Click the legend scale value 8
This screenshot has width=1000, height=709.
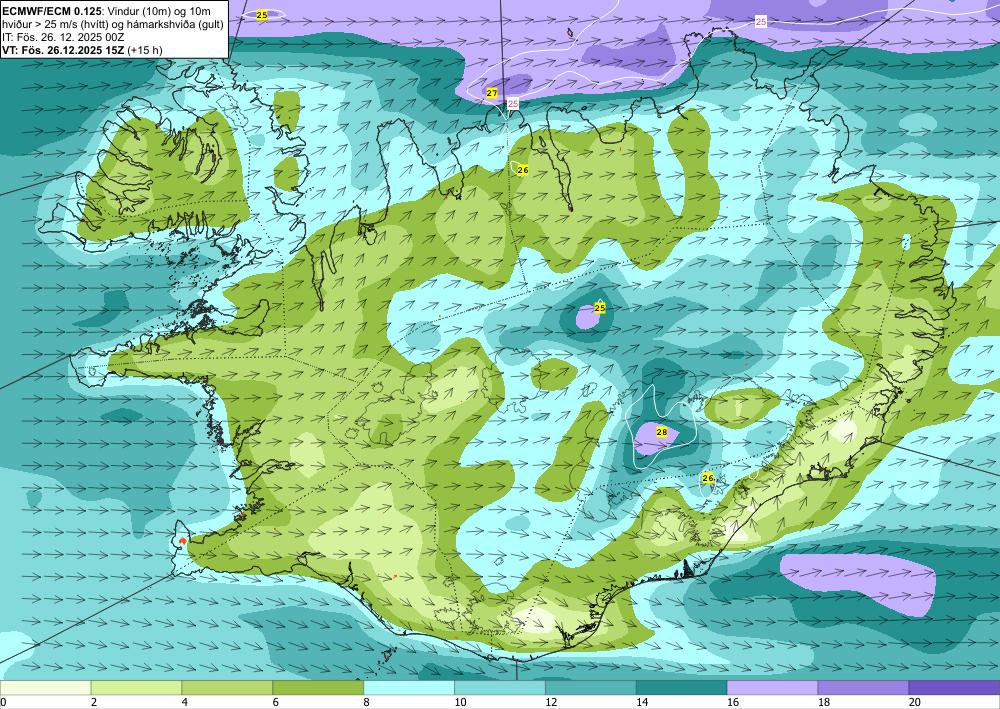tap(367, 702)
